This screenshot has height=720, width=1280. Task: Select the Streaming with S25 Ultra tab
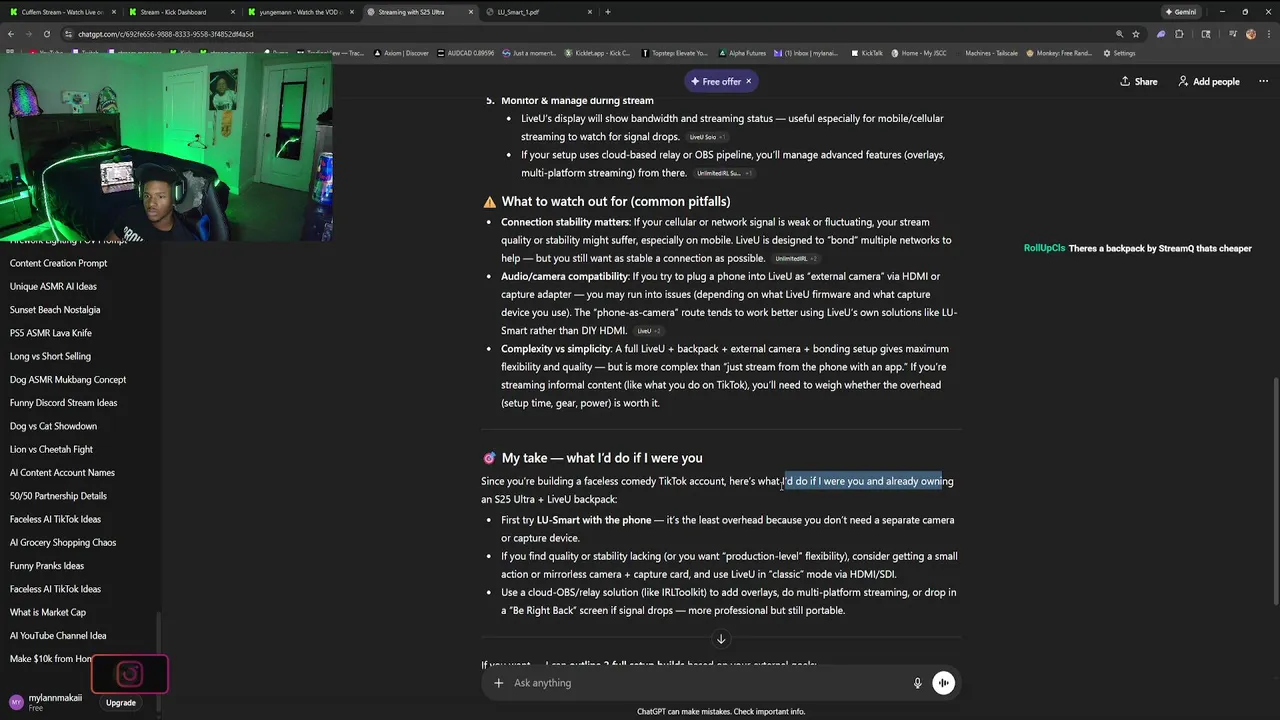pos(418,12)
